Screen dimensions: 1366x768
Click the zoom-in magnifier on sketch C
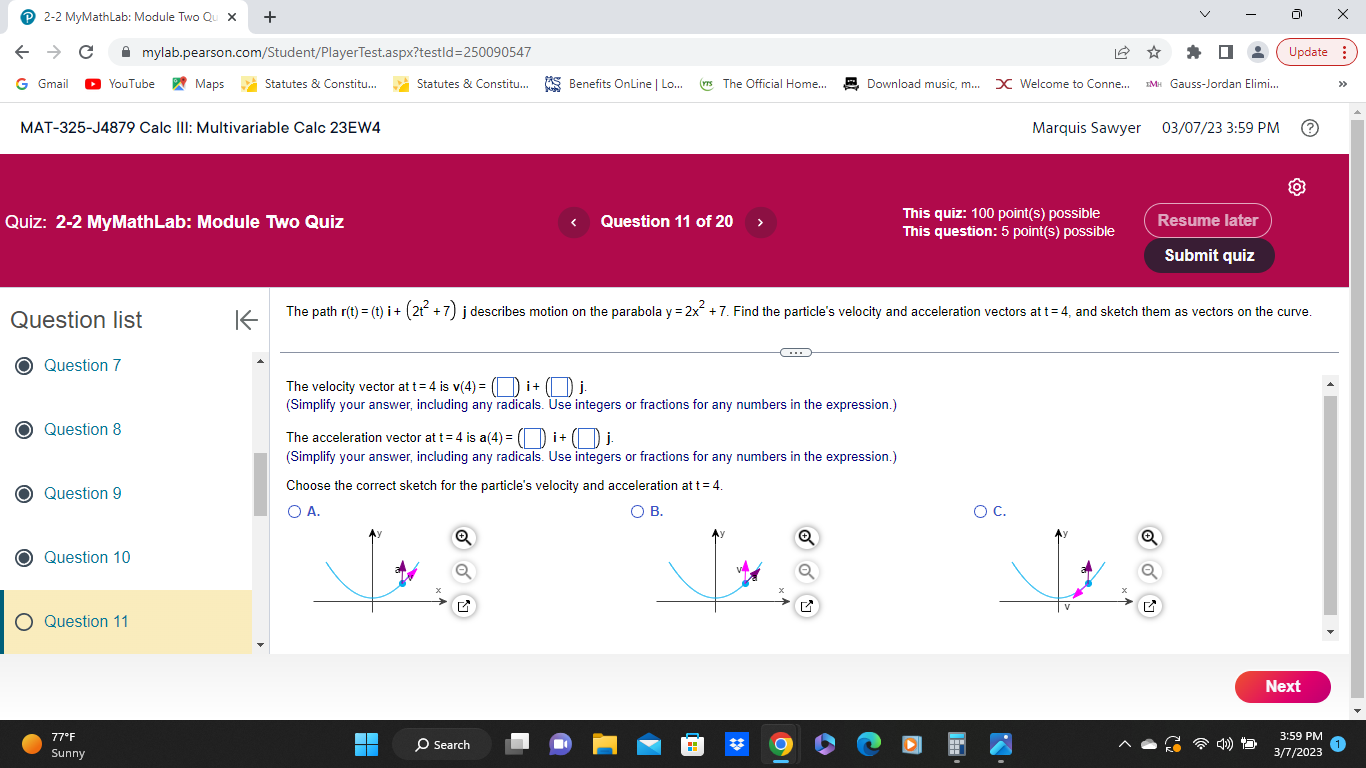tap(1149, 537)
